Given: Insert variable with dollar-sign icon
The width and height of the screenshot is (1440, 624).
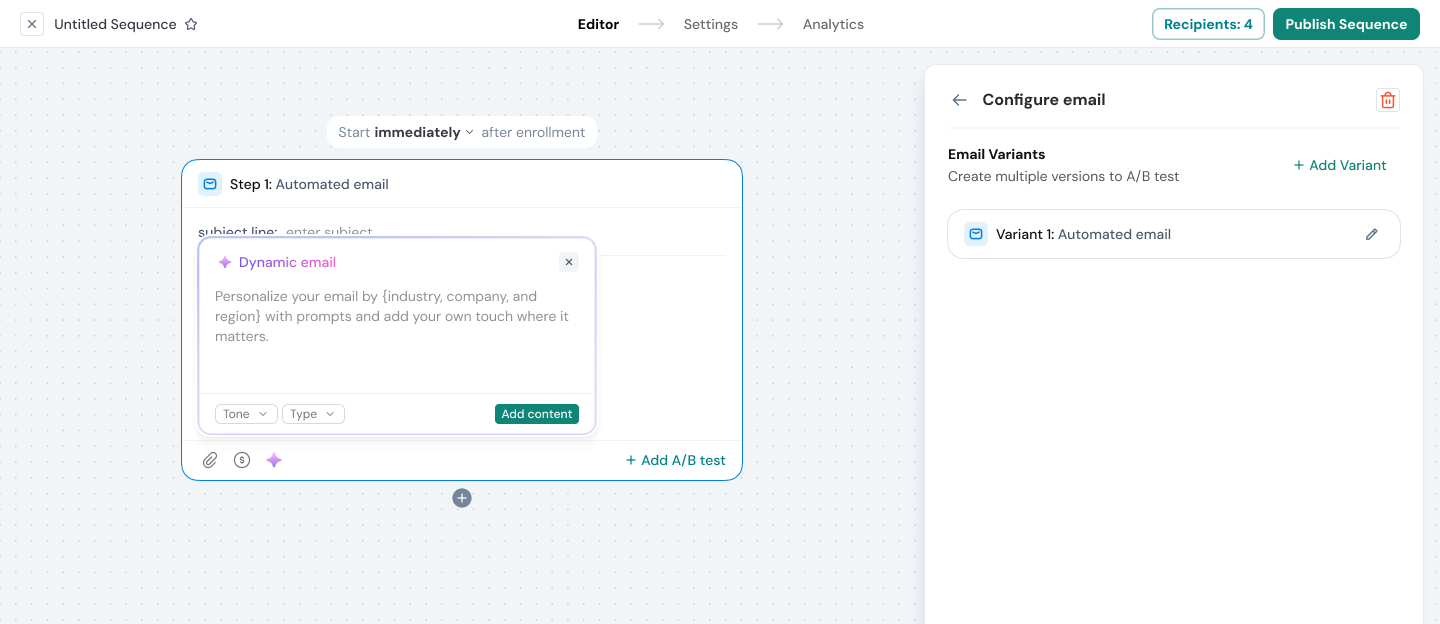Looking at the screenshot, I should pos(242,460).
